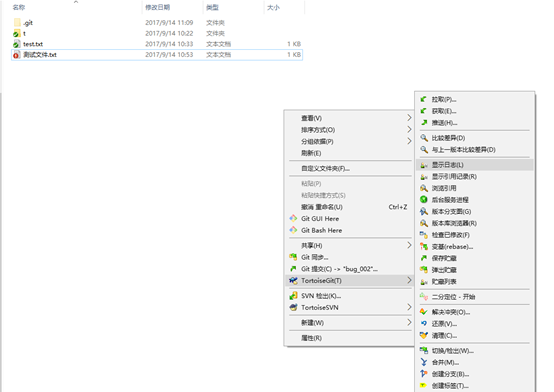Expand the 排序方式(O) submenu arrow
This screenshot has height=392, width=554.
pos(409,129)
